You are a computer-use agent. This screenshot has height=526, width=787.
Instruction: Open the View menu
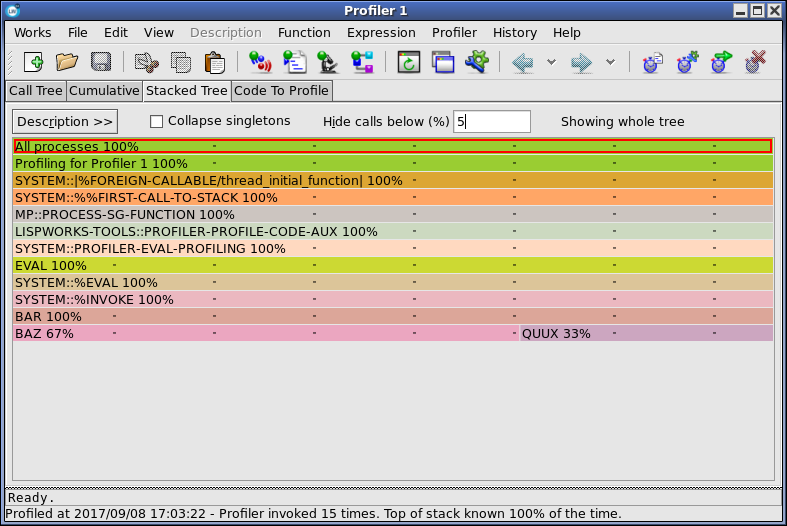(x=159, y=33)
